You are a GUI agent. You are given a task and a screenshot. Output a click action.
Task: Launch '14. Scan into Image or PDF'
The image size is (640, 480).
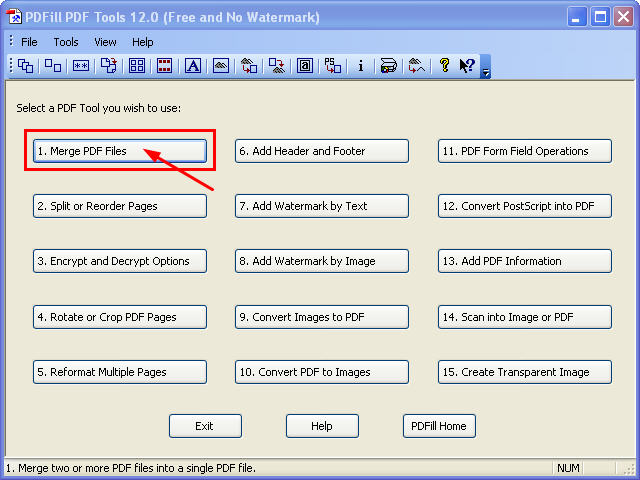525,317
